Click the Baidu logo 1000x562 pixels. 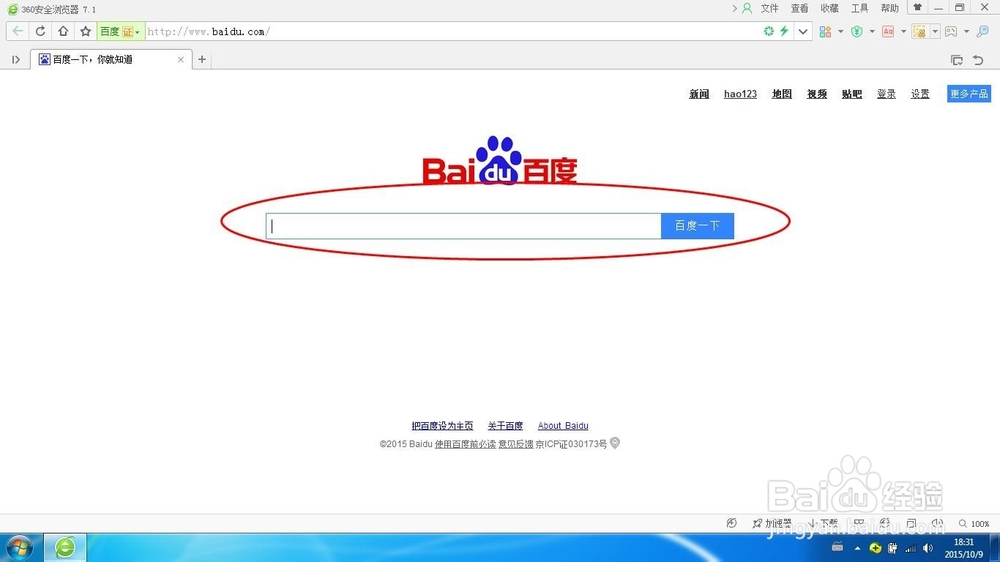click(499, 160)
